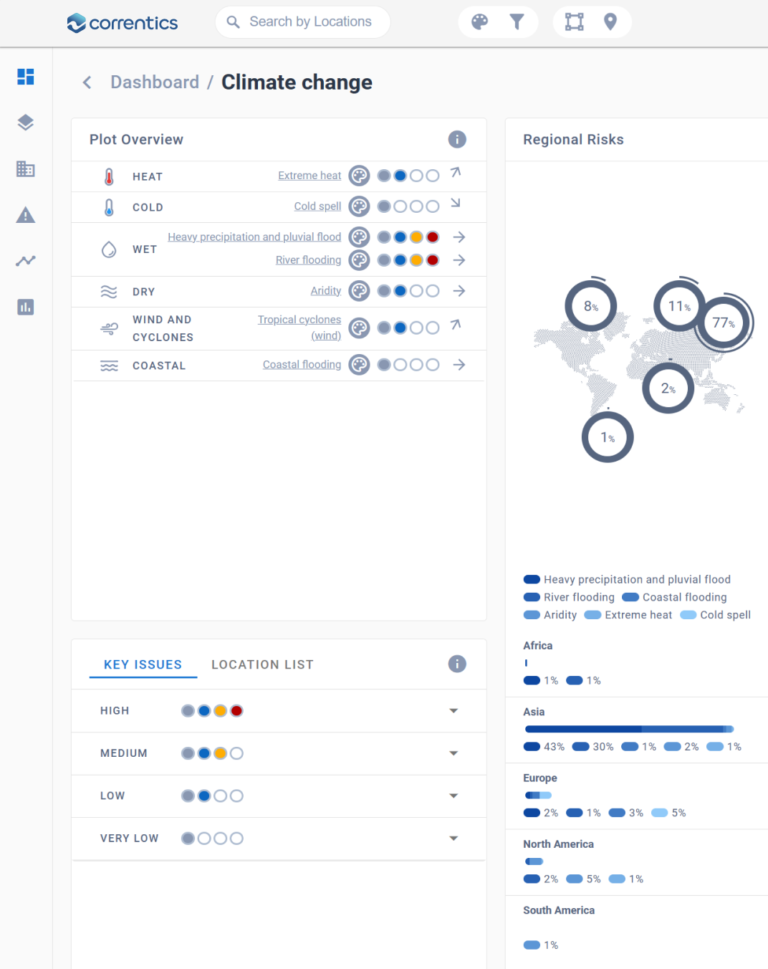Click the color palette icon in top toolbar
The width and height of the screenshot is (768, 969).
(x=480, y=22)
